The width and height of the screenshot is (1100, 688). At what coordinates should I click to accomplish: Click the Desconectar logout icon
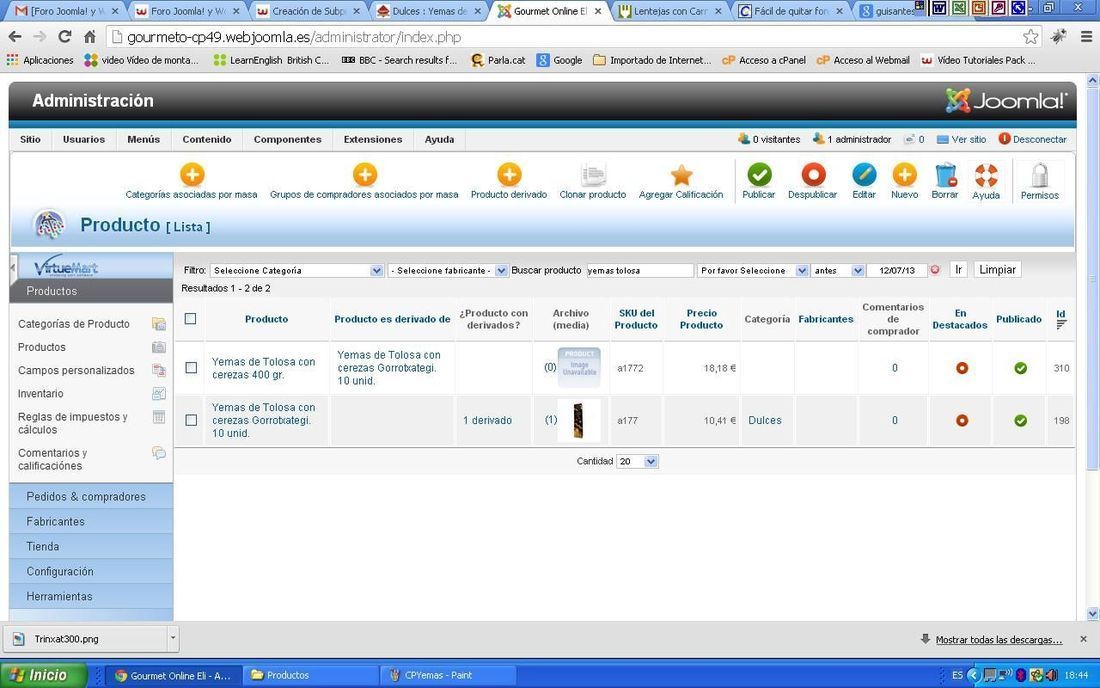[1004, 139]
